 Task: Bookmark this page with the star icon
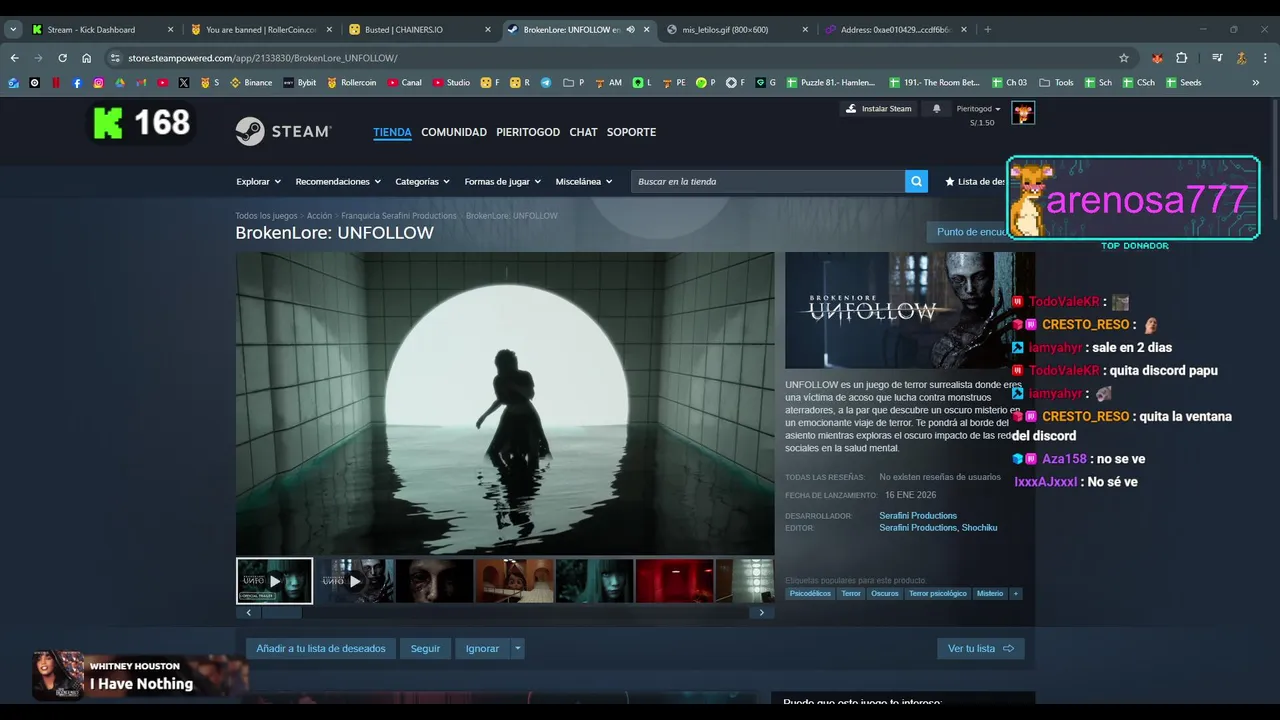[x=1124, y=58]
